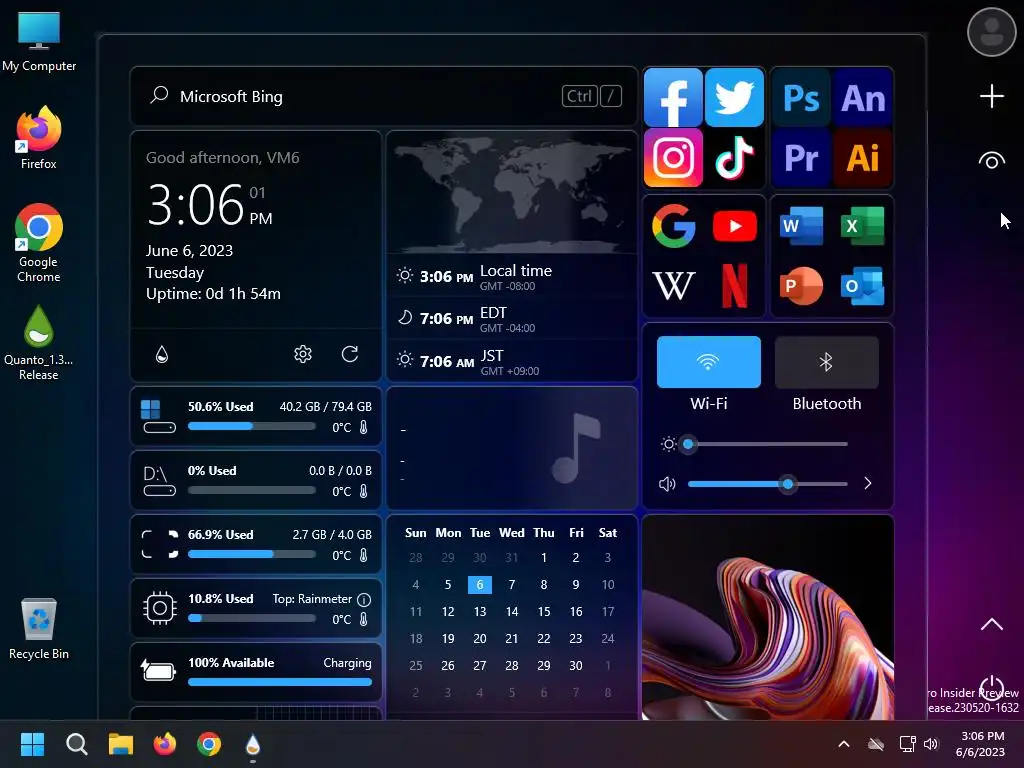Toggle the Bluetooth button
This screenshot has width=1024, height=768.
826,362
